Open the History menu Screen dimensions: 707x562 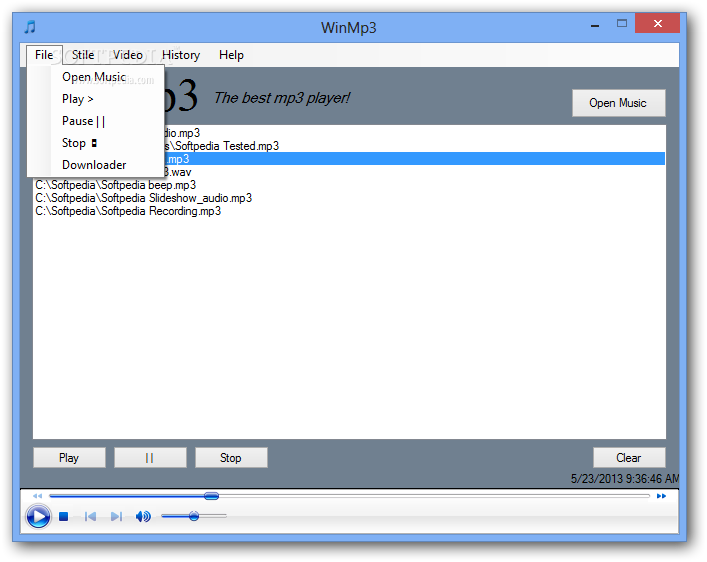click(x=181, y=55)
